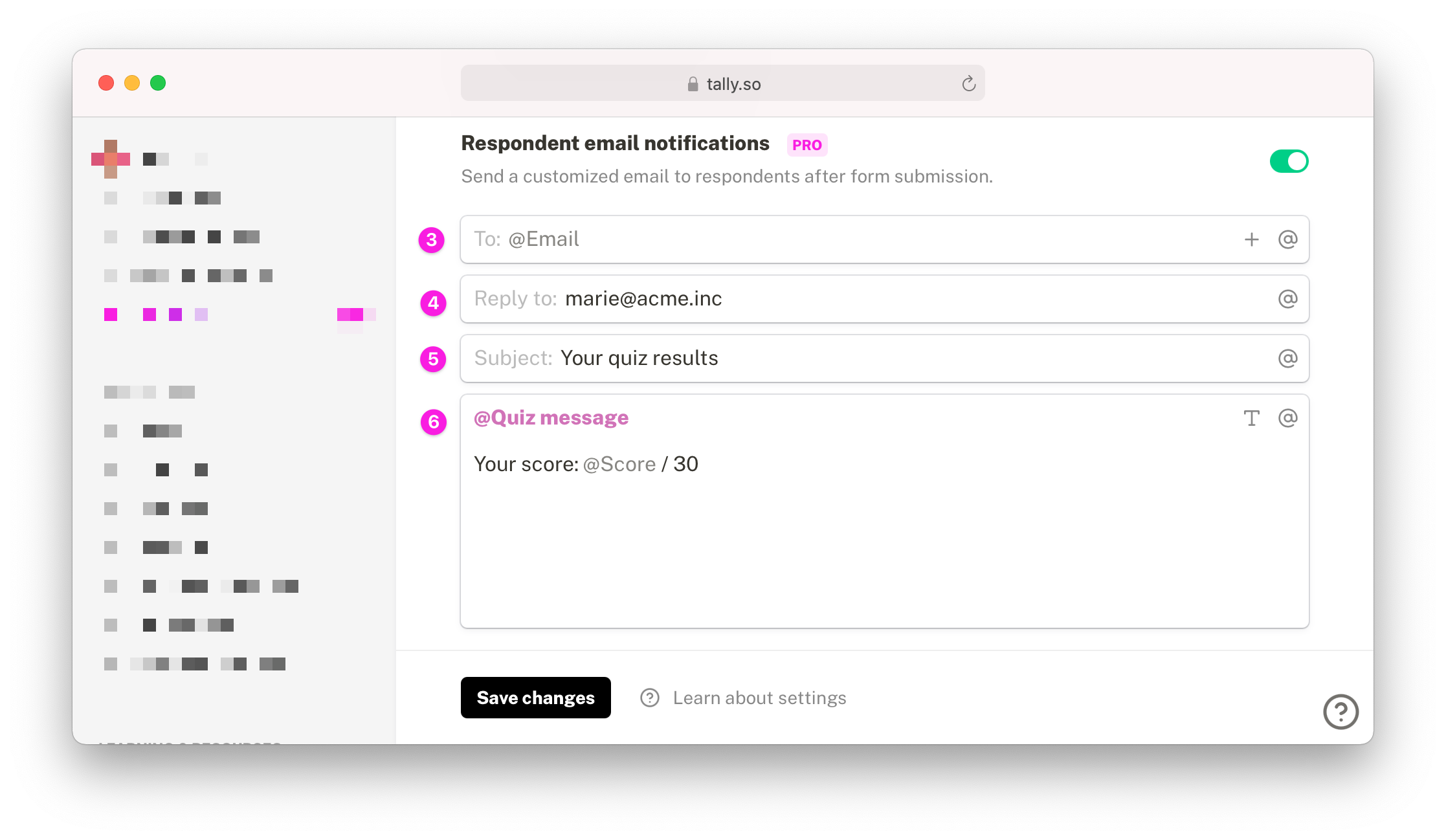
Task: Click the @ mention icon in To field
Action: [1287, 239]
